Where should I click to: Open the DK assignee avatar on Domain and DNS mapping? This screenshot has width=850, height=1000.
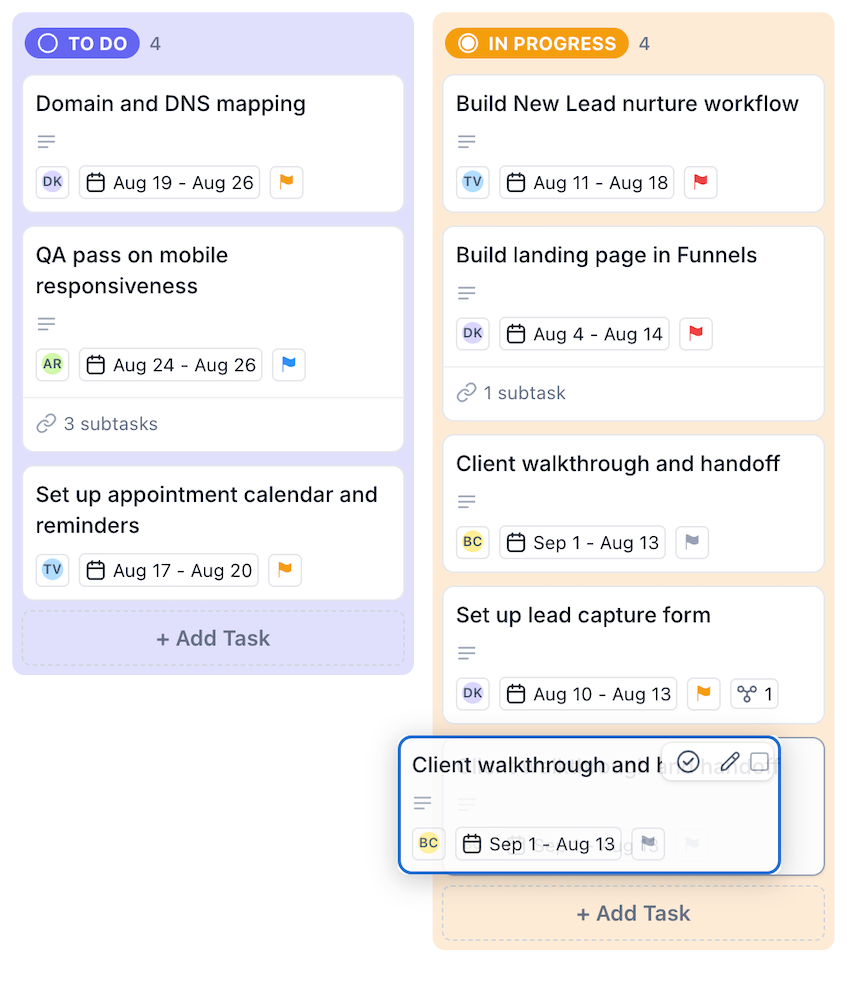[x=52, y=182]
